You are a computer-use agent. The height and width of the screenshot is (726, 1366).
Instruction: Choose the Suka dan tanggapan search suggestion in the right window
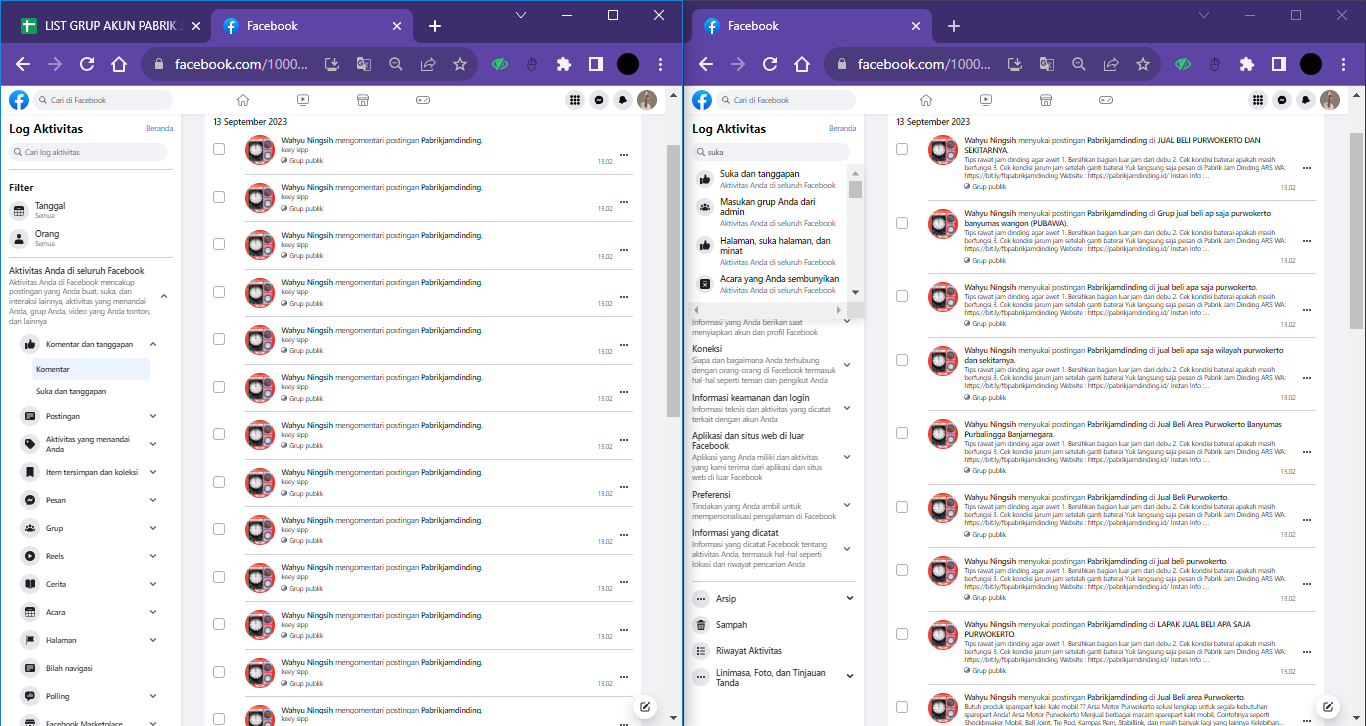point(769,179)
